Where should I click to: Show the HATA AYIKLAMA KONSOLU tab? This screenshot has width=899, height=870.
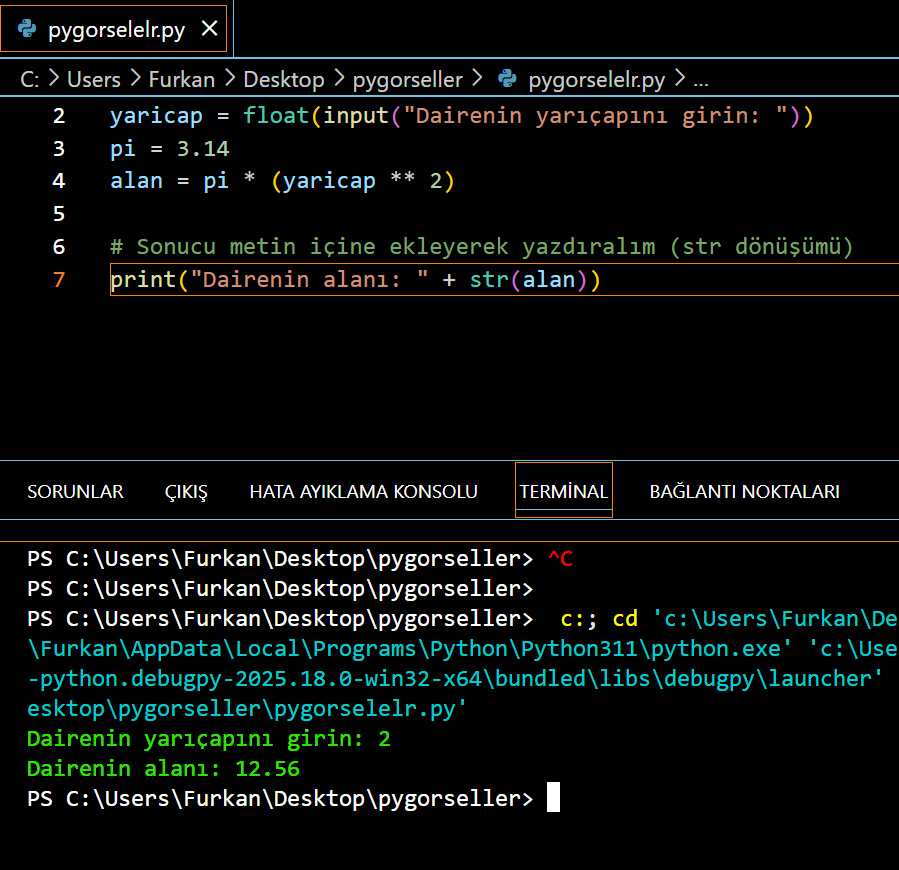point(363,491)
